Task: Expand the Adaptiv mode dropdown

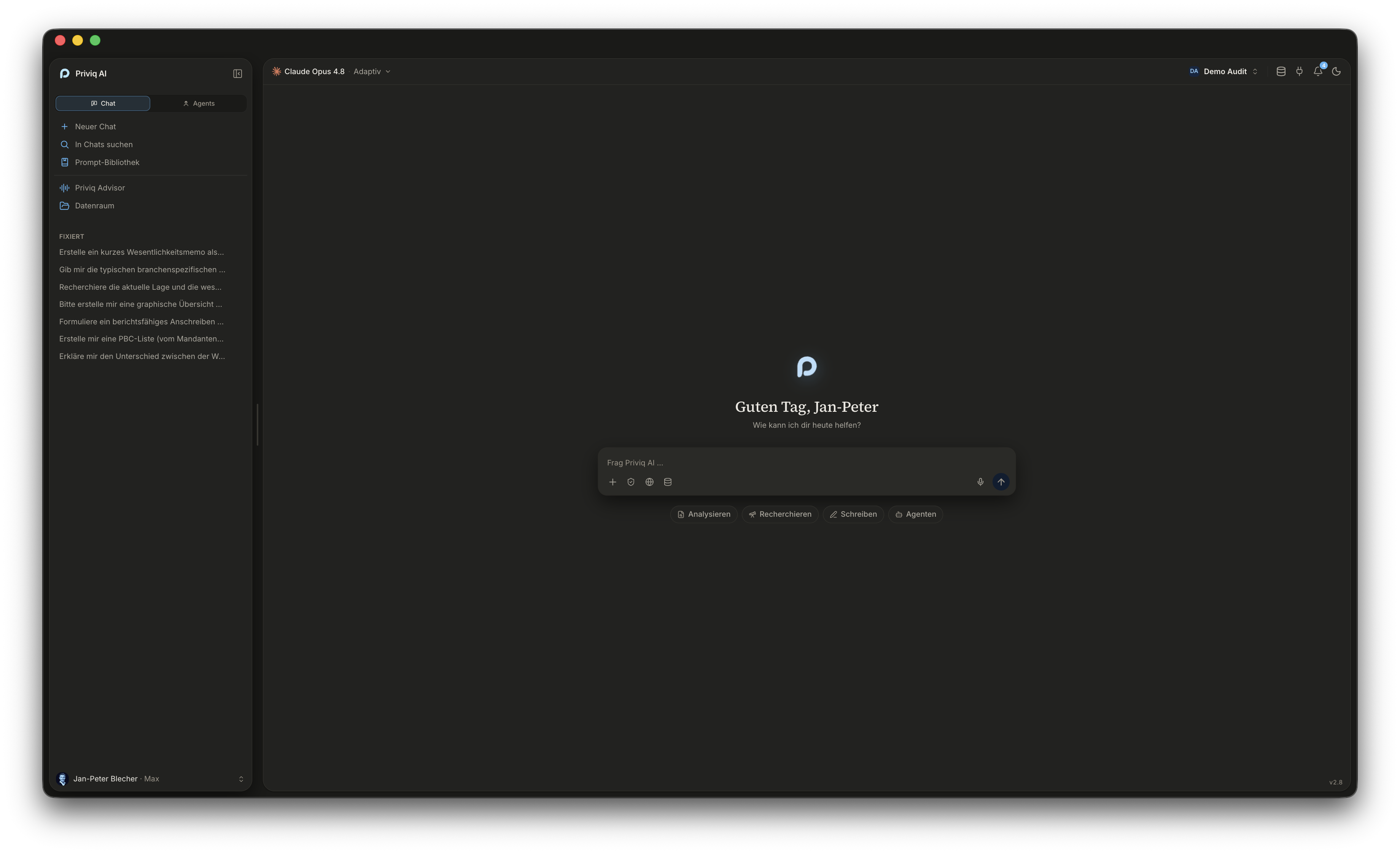Action: (372, 71)
